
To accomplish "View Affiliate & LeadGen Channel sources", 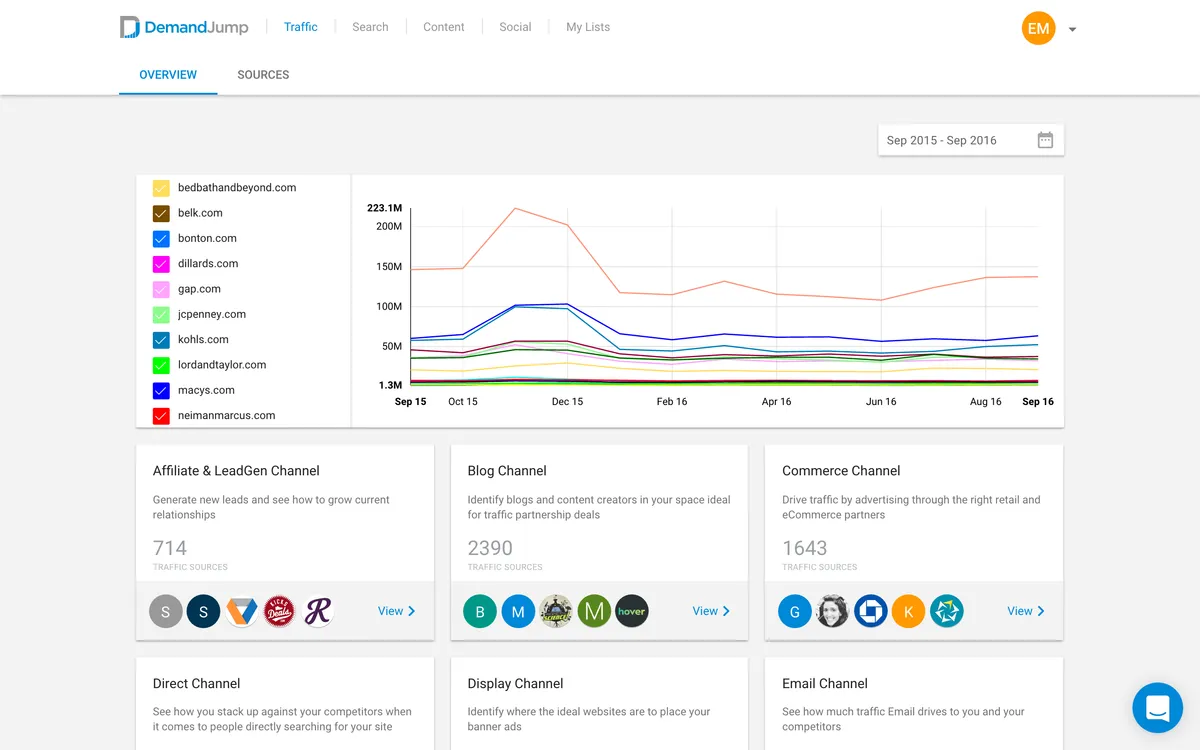I will point(397,611).
